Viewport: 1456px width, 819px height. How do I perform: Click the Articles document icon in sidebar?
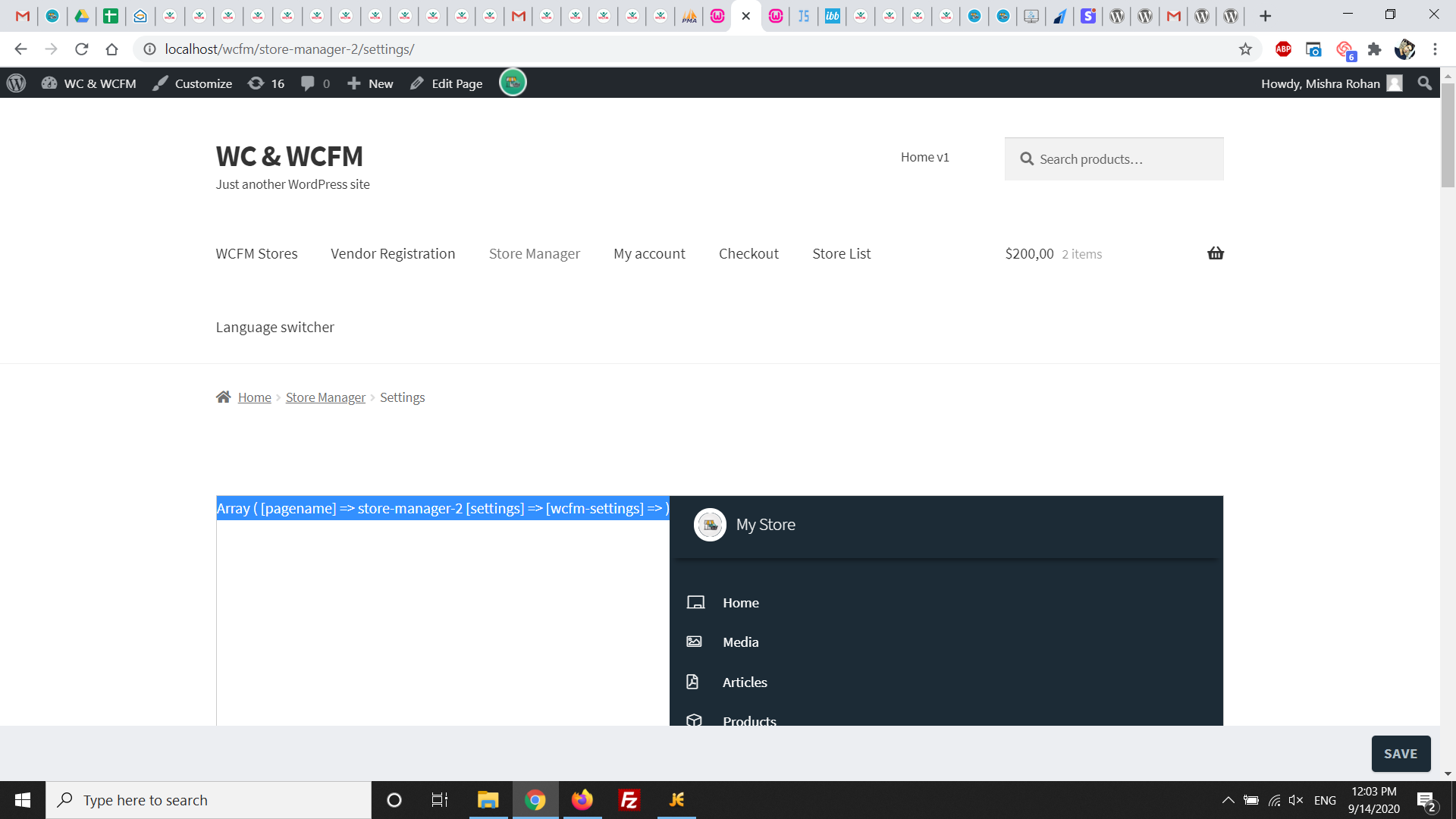coord(692,682)
